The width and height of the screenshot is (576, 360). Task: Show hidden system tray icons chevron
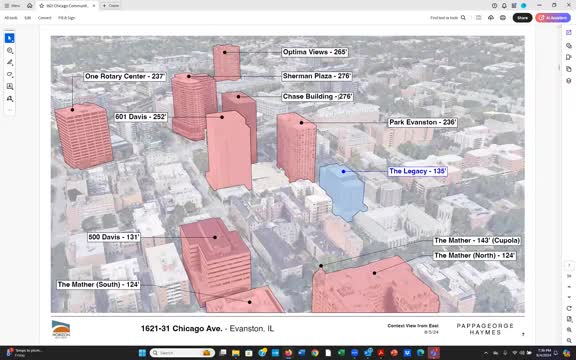click(x=486, y=353)
